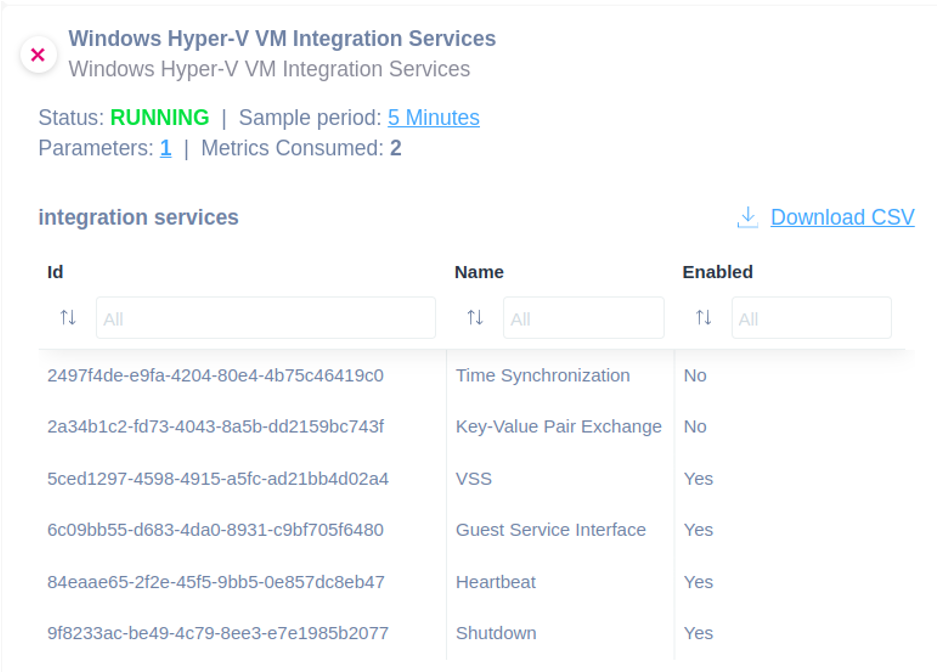Click Enabled value for Time Synchronization
The image size is (938, 672).
(x=695, y=376)
